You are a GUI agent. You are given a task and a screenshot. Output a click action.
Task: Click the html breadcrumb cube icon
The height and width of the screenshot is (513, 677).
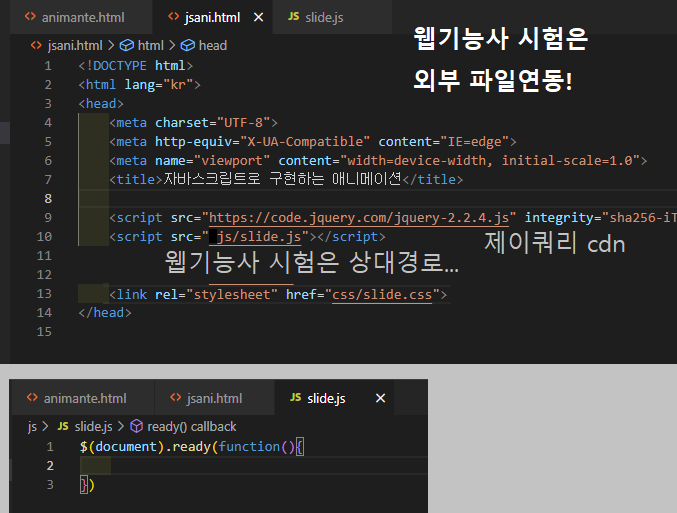(x=127, y=45)
